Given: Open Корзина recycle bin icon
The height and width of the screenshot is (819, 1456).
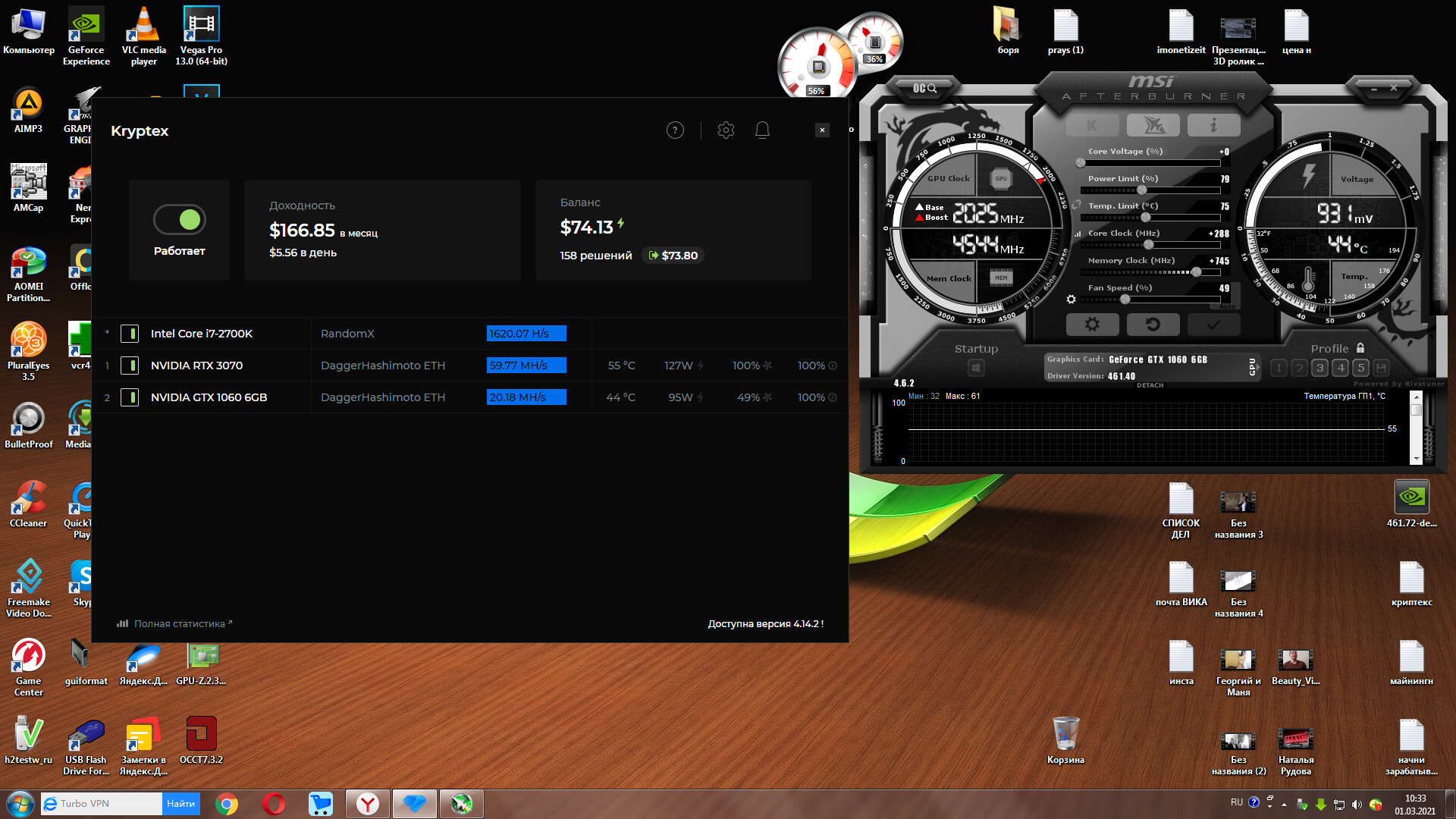Looking at the screenshot, I should pyautogui.click(x=1065, y=740).
